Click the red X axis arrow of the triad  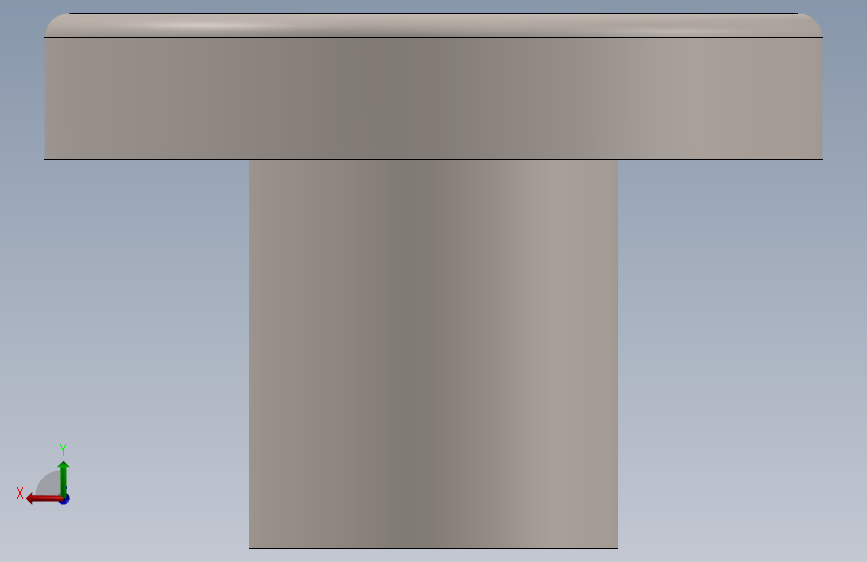point(43,499)
